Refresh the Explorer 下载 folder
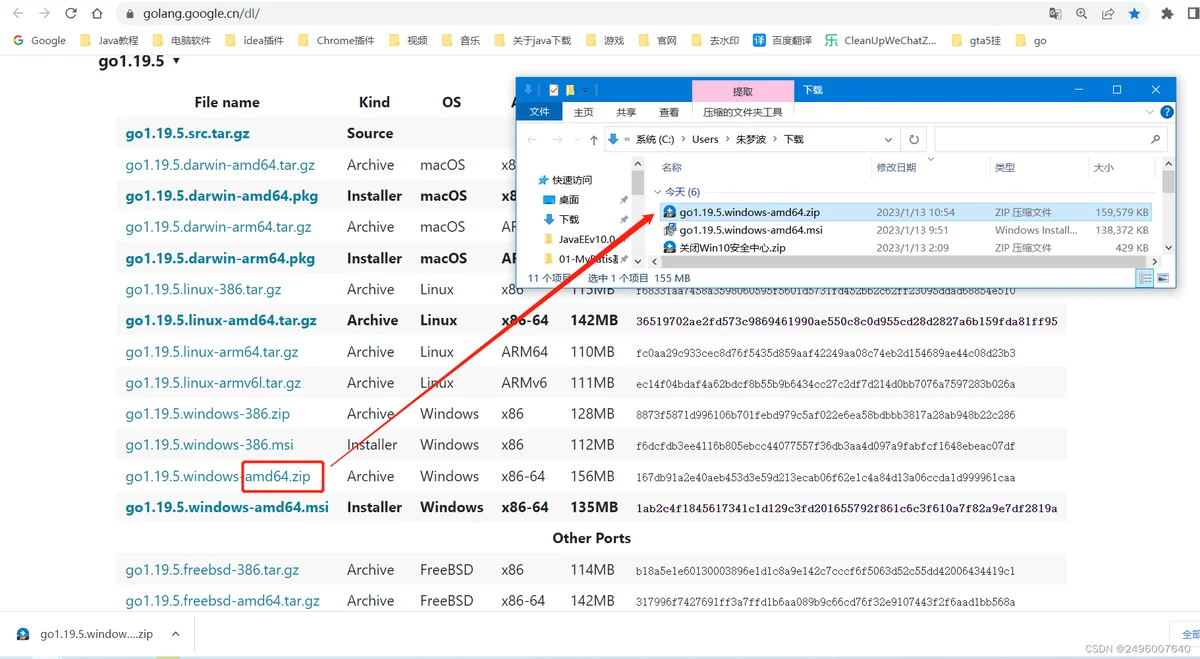The image size is (1200, 659). tap(914, 140)
